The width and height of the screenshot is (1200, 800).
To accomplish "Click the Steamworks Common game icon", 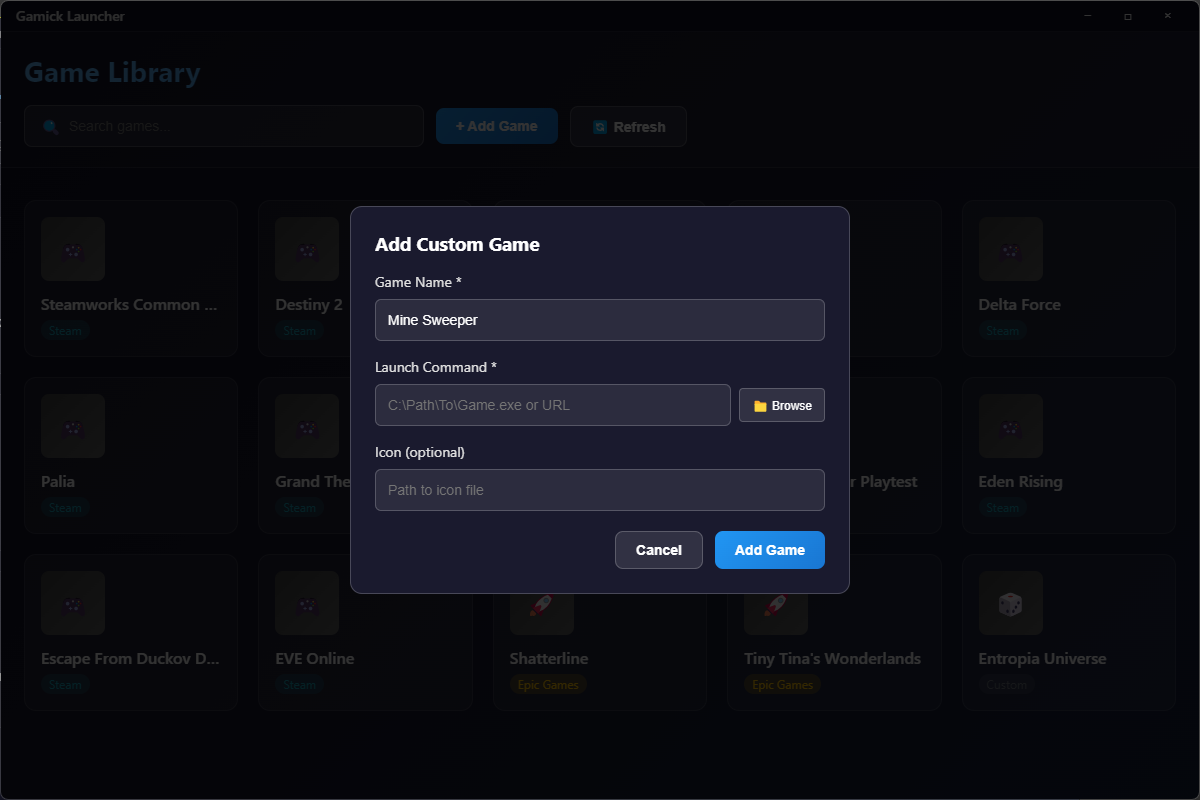I will coord(73,249).
